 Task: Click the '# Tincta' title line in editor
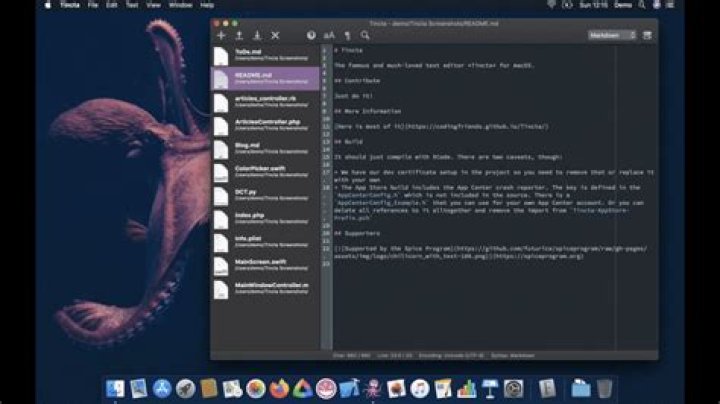point(349,50)
